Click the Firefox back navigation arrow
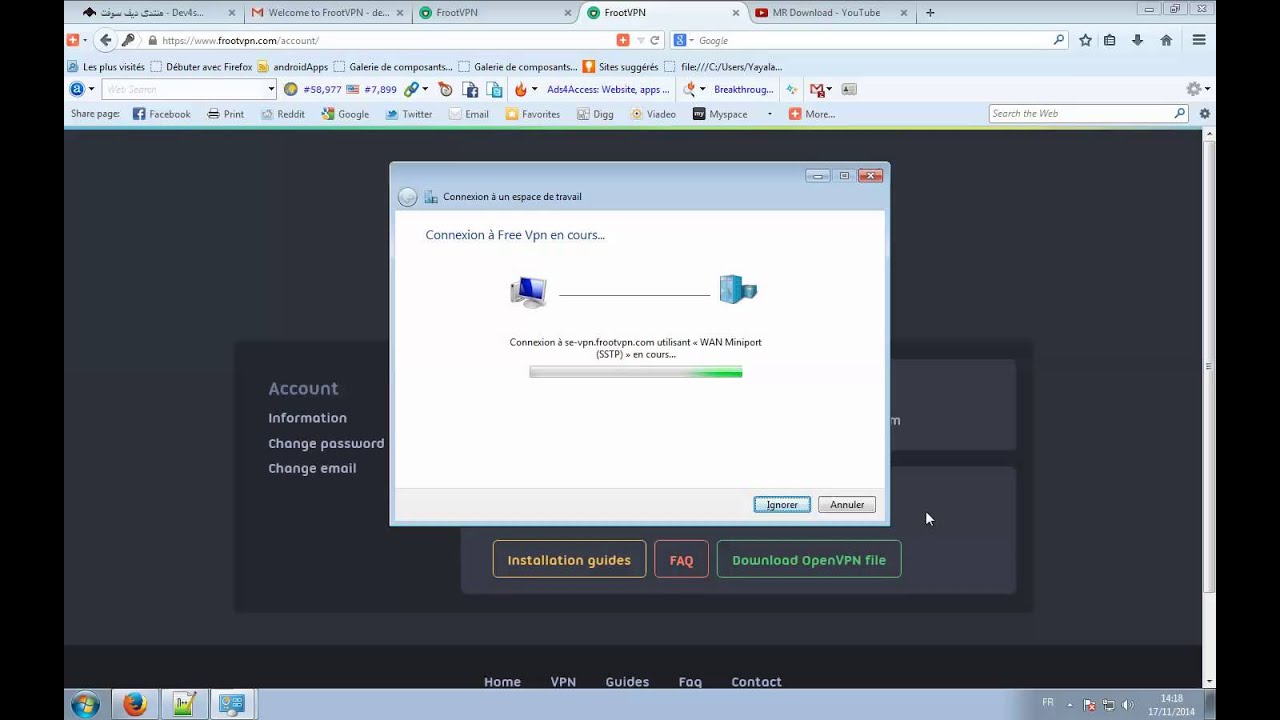The width and height of the screenshot is (1280, 720). pos(105,40)
